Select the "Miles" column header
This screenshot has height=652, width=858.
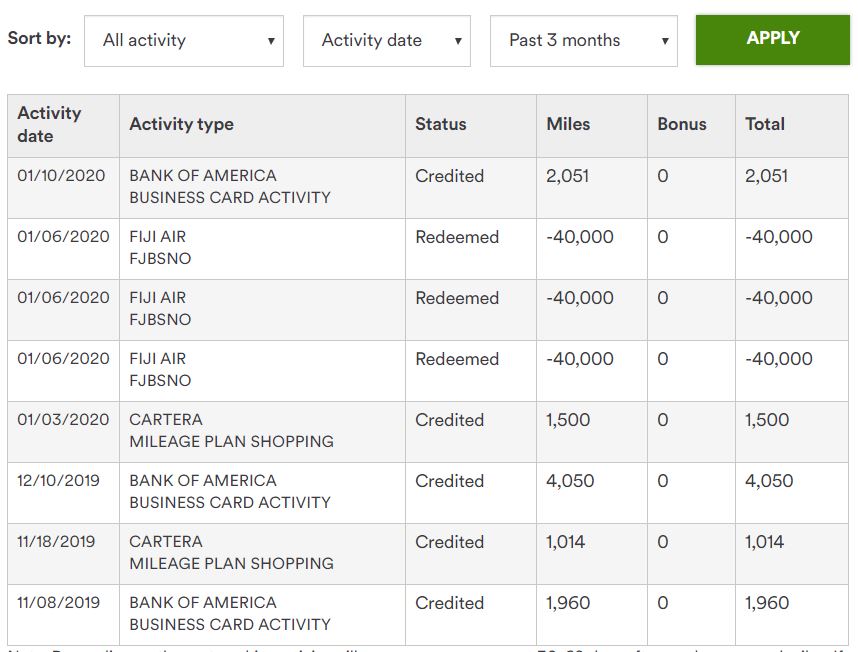click(568, 125)
